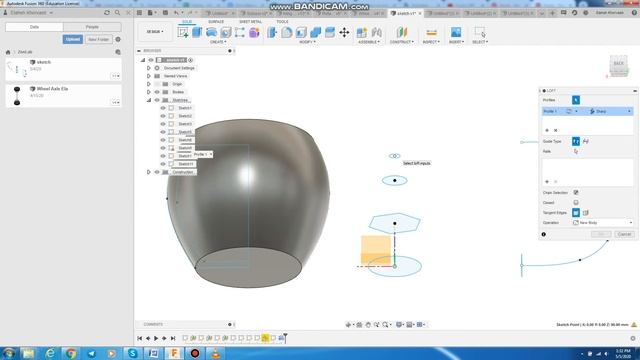Image resolution: width=640 pixels, height=360 pixels.
Task: Expand the Named Views node
Action: [149, 76]
